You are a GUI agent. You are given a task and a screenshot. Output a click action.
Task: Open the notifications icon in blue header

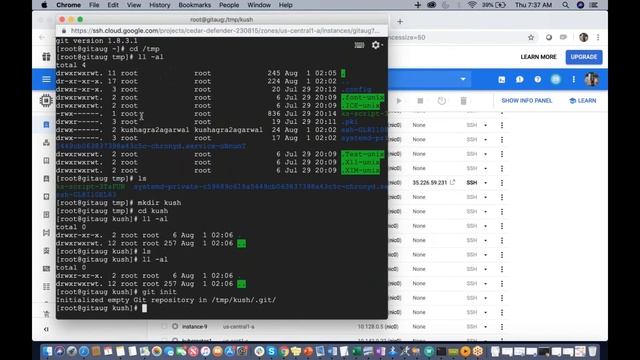click(x=556, y=80)
